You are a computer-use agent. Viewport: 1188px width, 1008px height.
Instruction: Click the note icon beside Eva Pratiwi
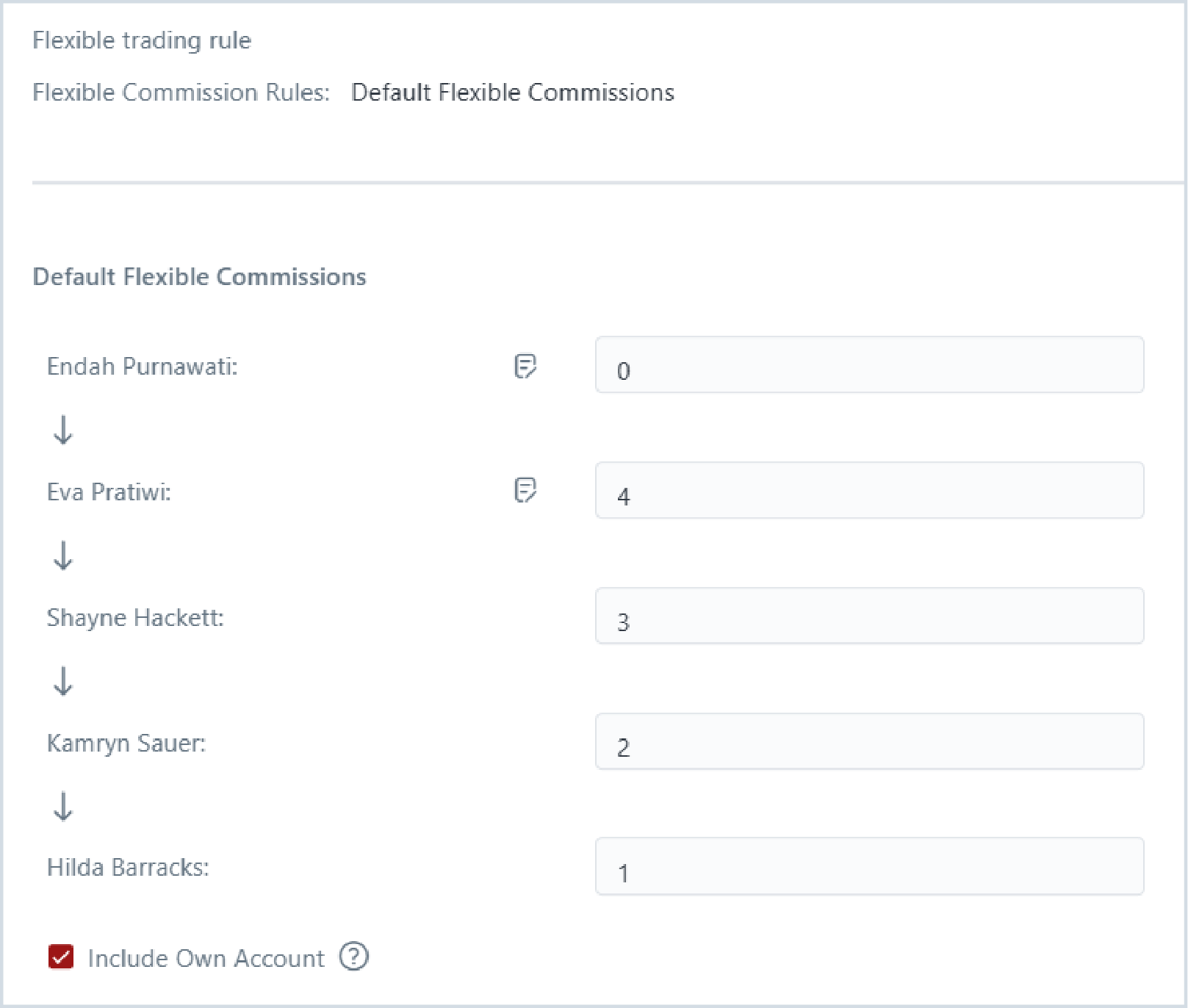click(525, 490)
